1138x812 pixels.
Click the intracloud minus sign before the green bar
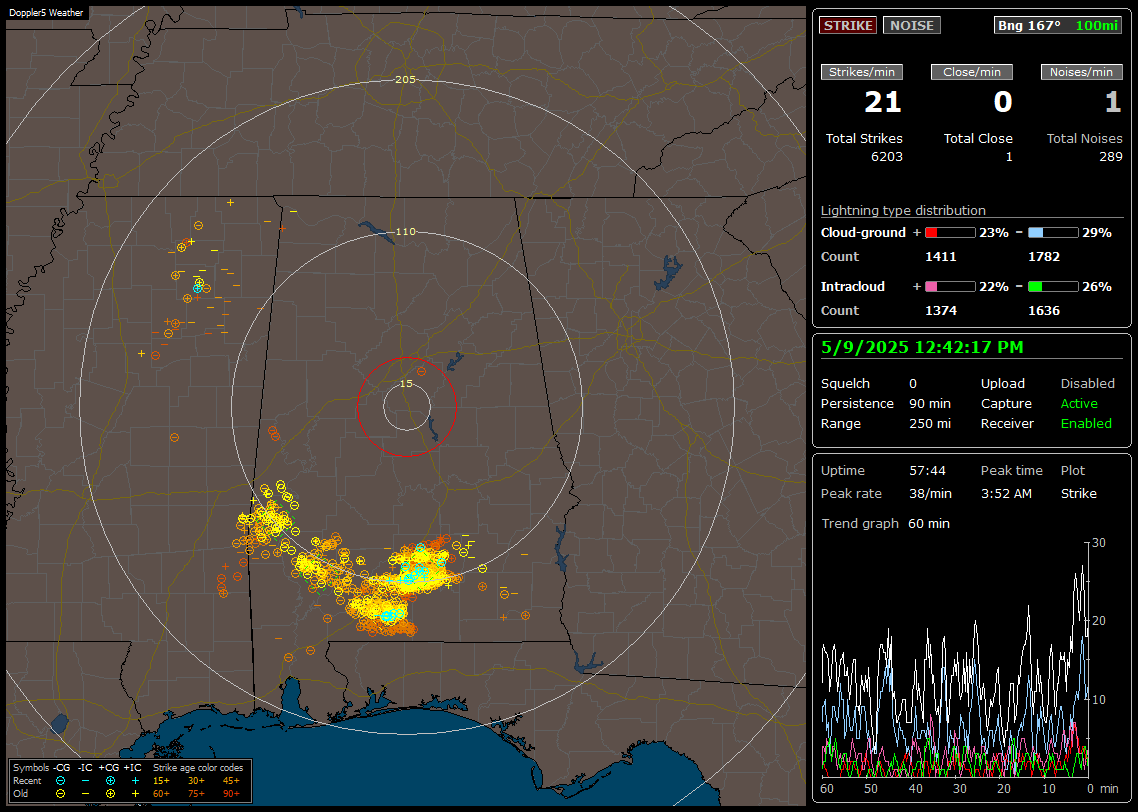pos(1019,286)
